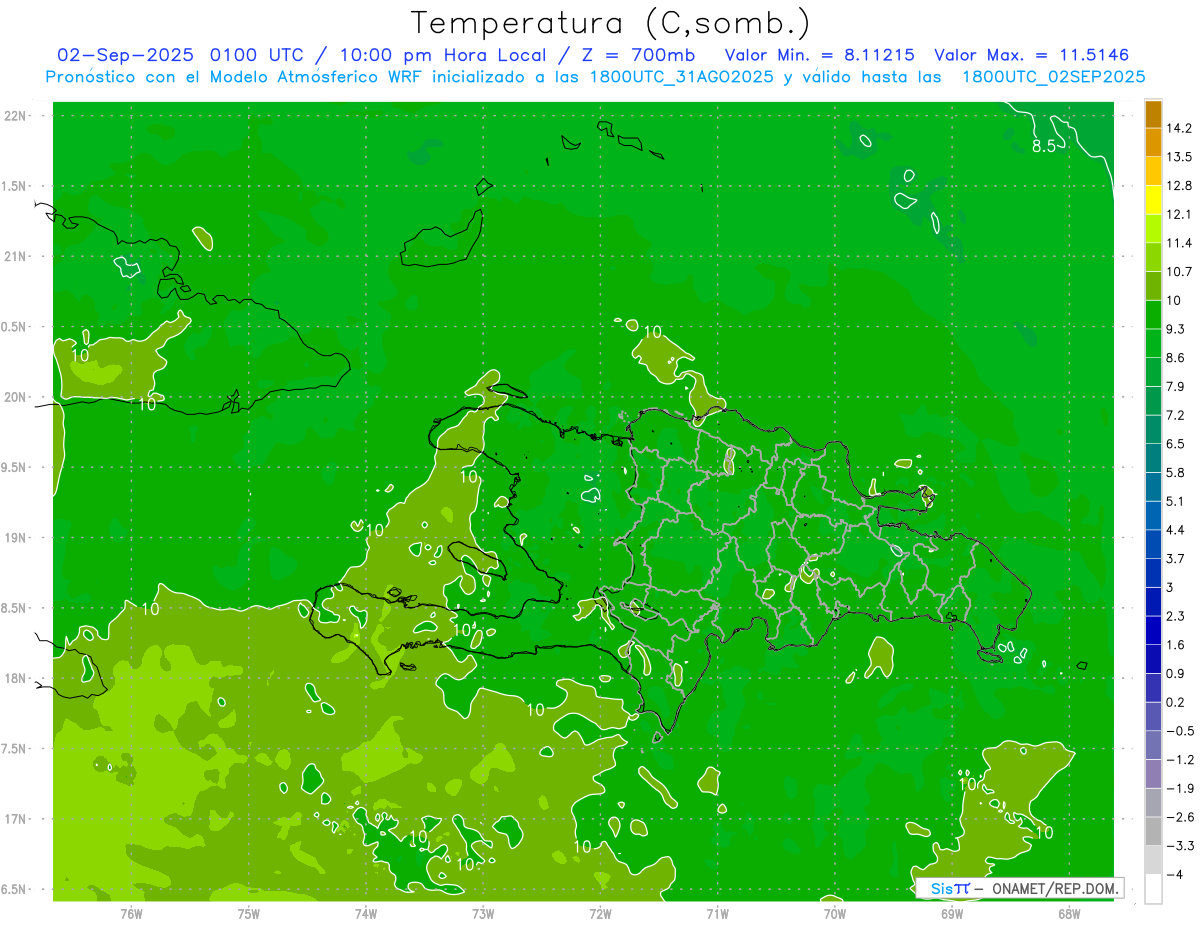Click the legend value '12.8'
Image resolution: width=1200 pixels, height=927 pixels.
pos(1179,185)
